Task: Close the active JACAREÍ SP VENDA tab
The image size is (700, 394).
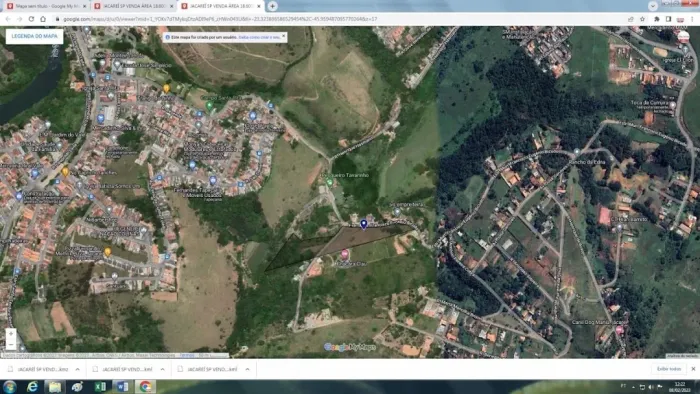Action: pos(258,6)
